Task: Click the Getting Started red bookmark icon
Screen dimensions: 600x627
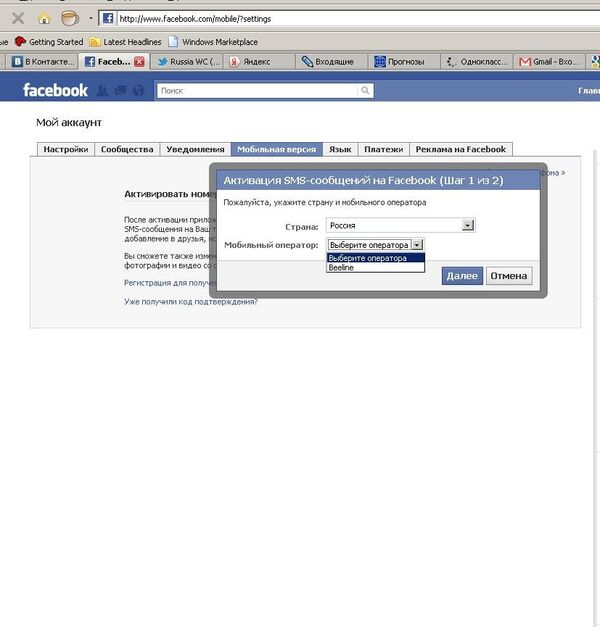Action: [x=20, y=41]
